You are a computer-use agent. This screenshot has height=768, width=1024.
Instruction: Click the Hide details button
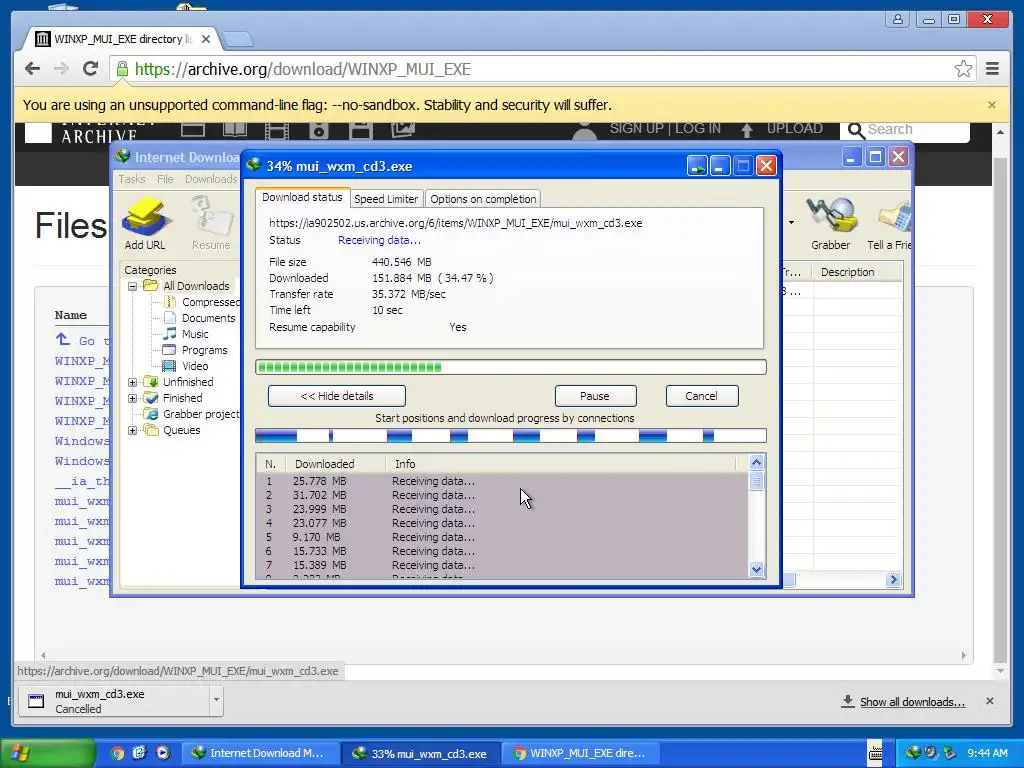pos(337,396)
